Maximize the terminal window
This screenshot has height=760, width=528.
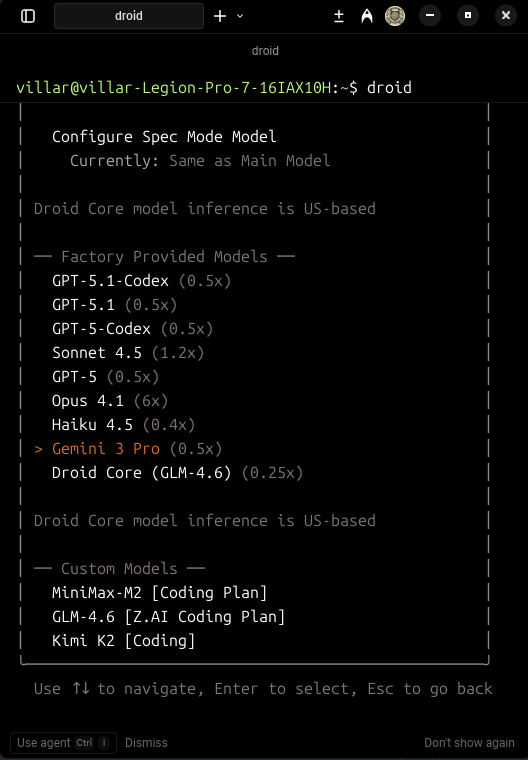(468, 16)
